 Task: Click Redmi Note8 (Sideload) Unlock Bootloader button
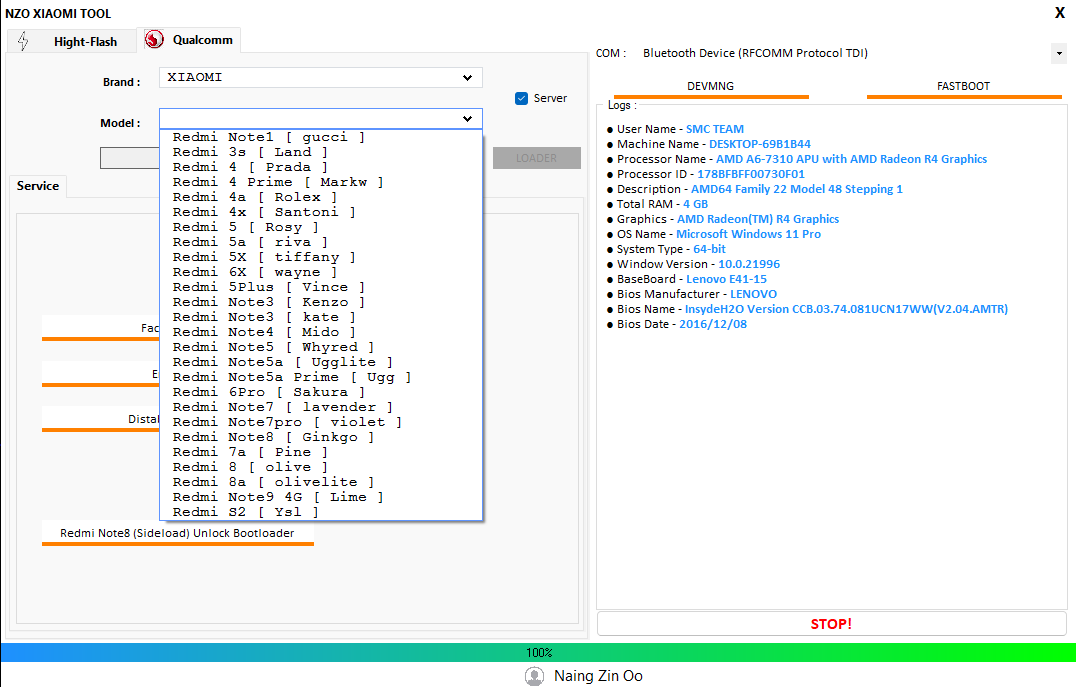click(x=177, y=533)
